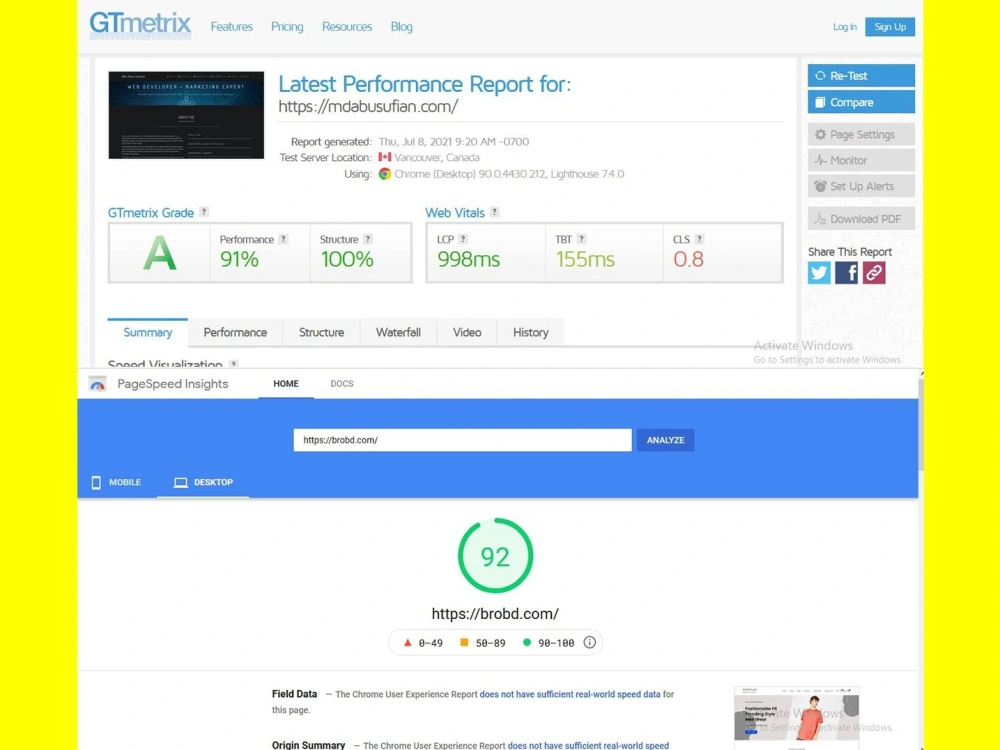Open the help icon next to Structure score
The height and width of the screenshot is (750, 1000).
368,239
